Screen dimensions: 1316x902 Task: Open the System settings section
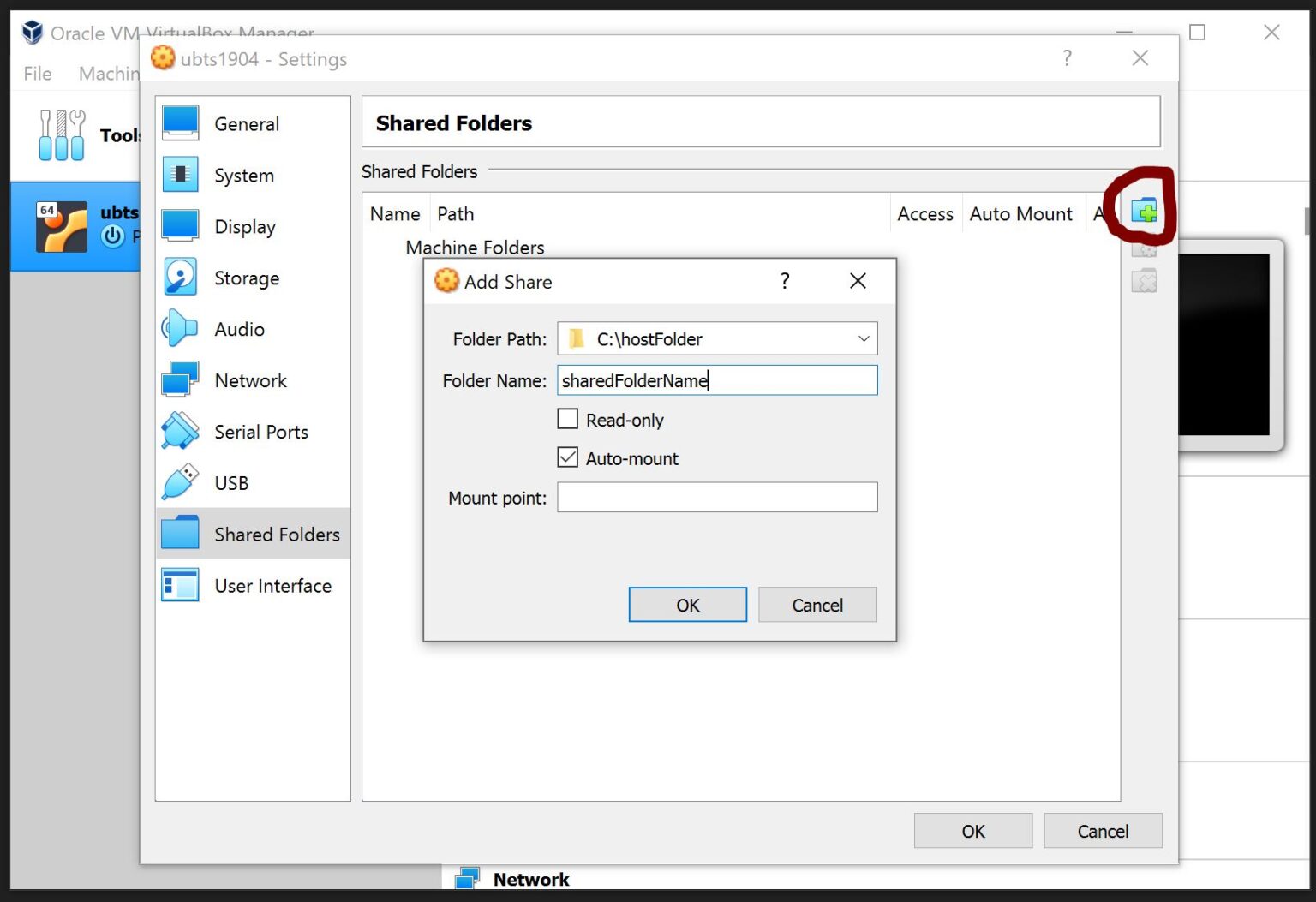(x=242, y=175)
